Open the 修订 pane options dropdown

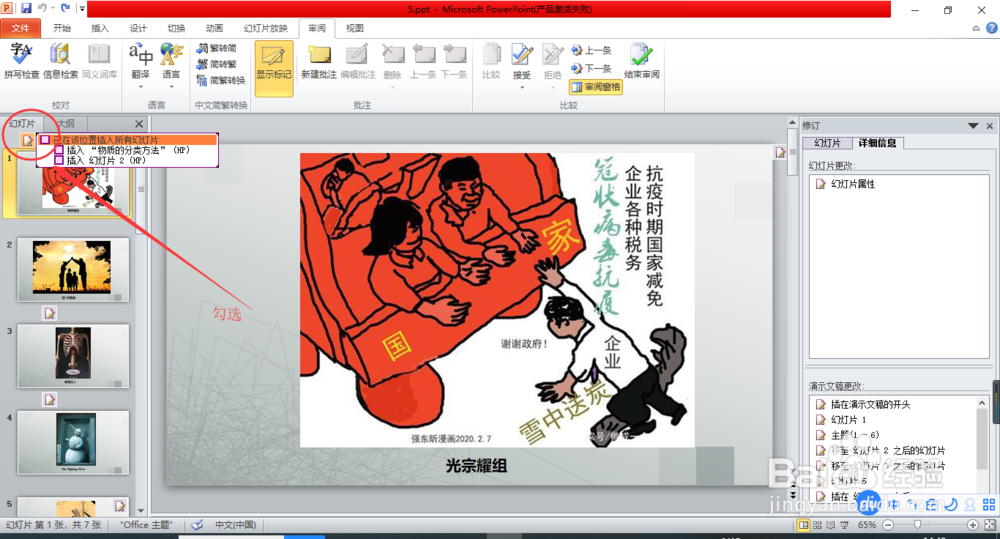click(973, 126)
